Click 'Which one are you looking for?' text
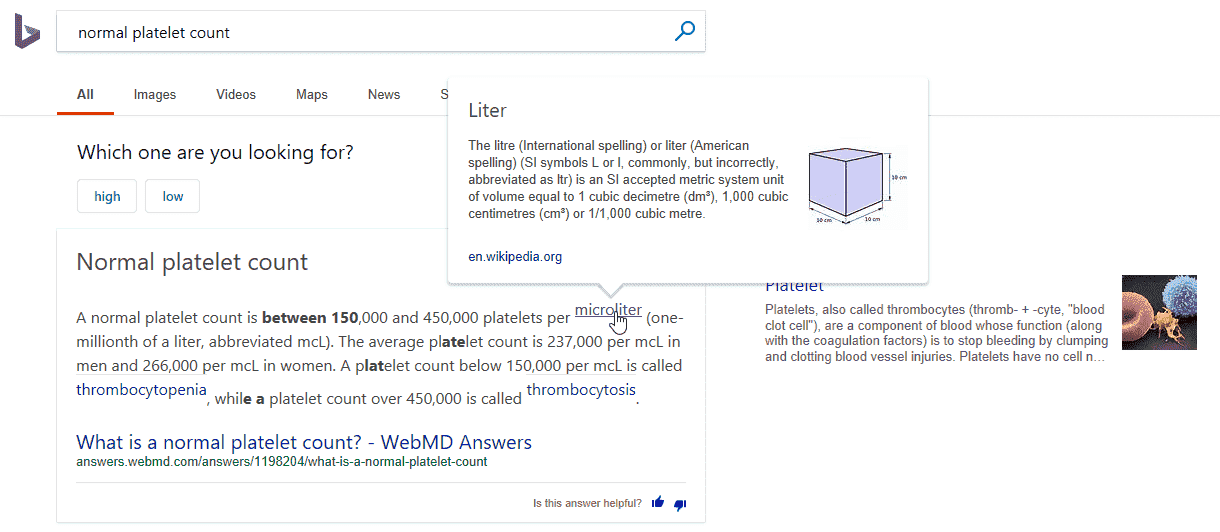 click(x=215, y=153)
